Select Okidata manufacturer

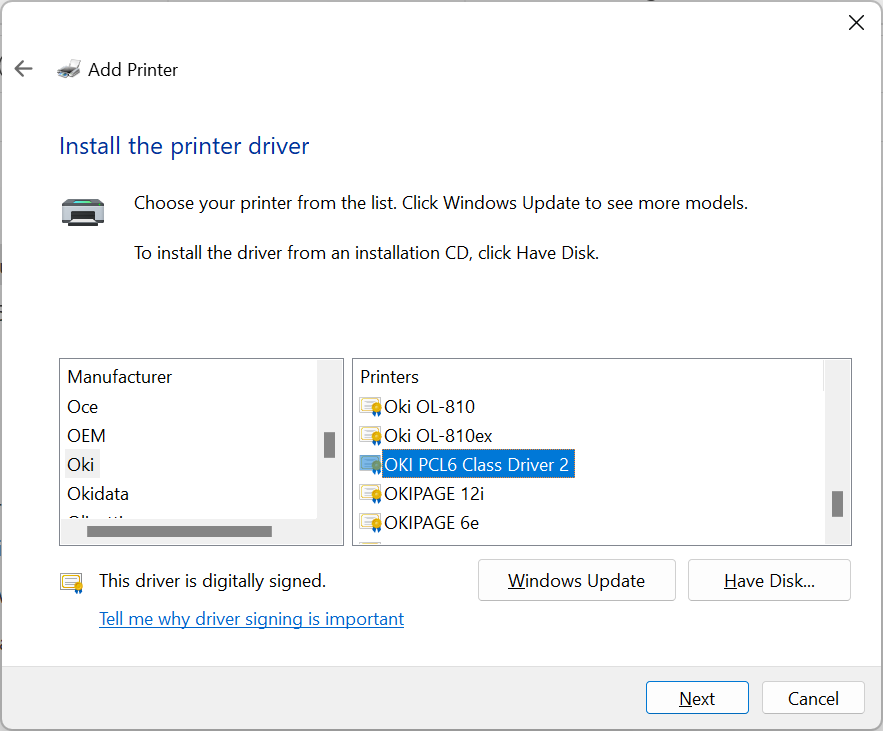coord(98,493)
